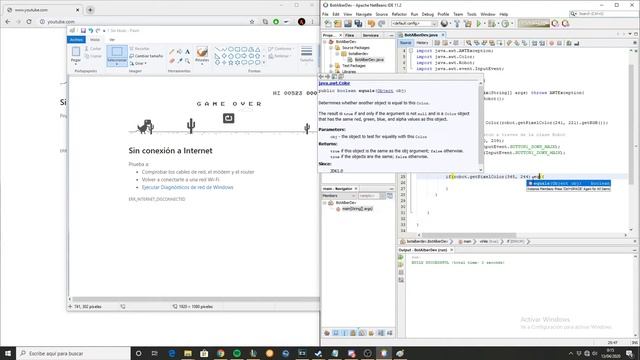
Task: Click the Chrome back arrow
Action: point(8,22)
